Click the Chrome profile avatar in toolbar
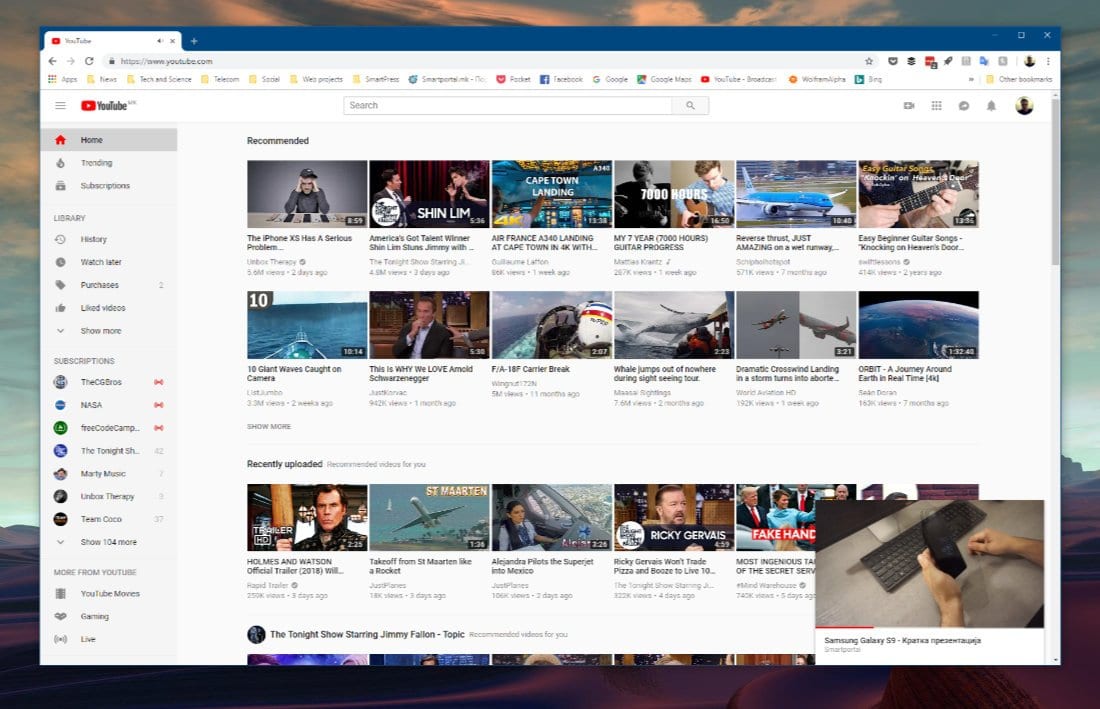1100x709 pixels. pyautogui.click(x=1029, y=61)
